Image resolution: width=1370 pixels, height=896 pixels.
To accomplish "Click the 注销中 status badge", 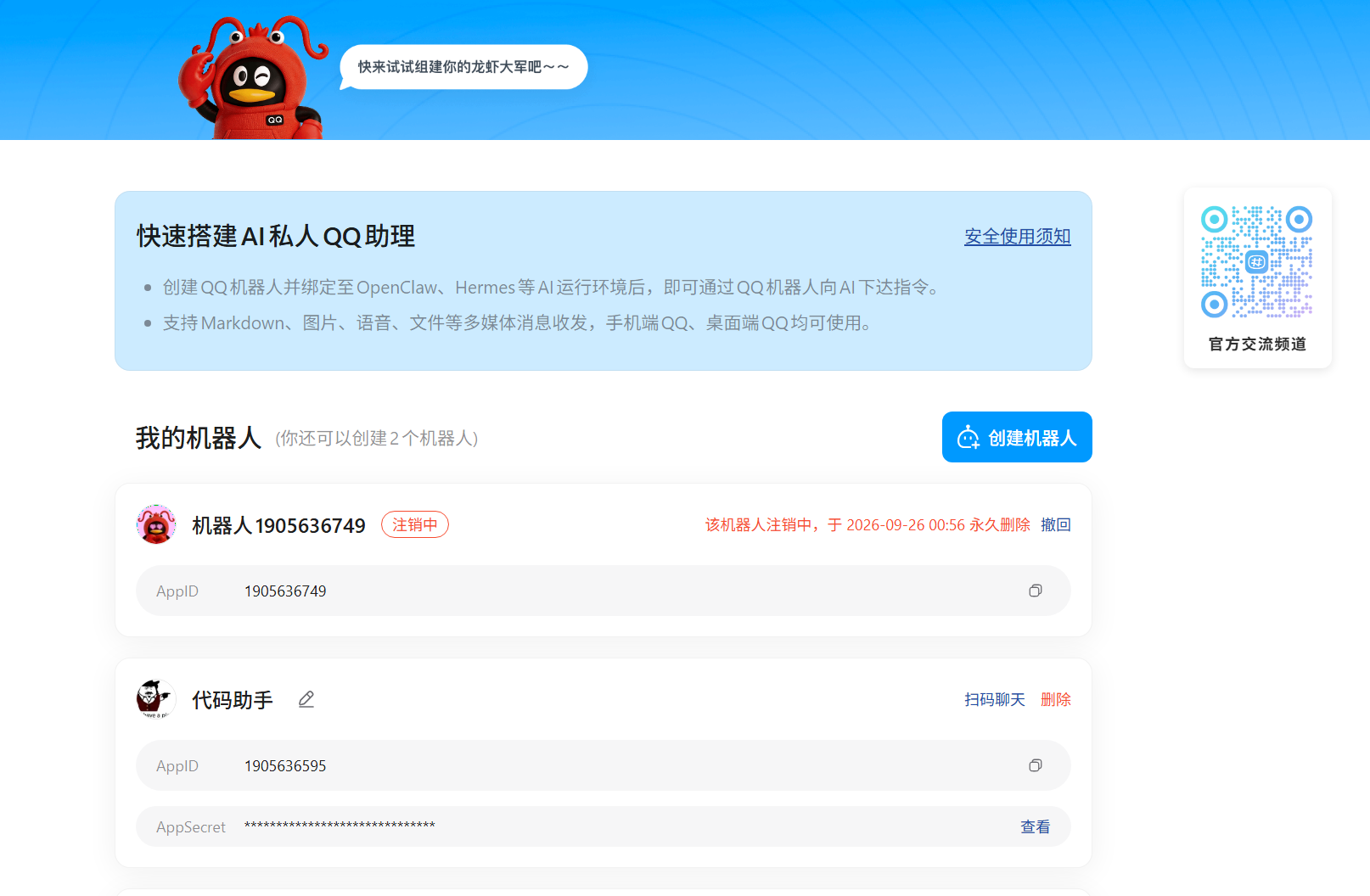I will [415, 524].
